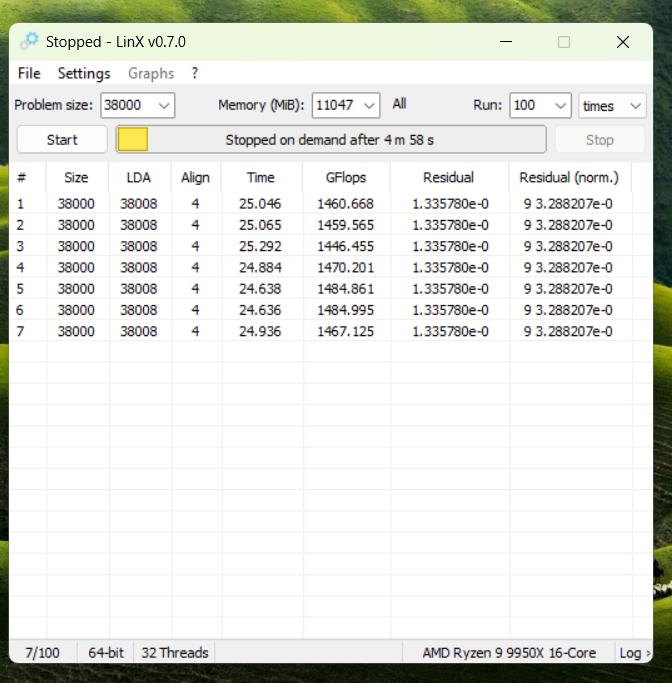The image size is (672, 683).
Task: Click the Time column header
Action: 261,177
